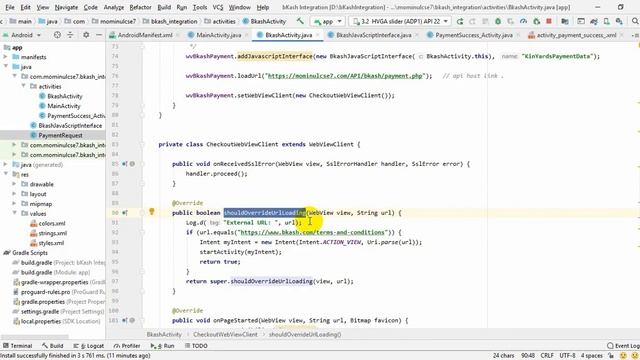
Task: Hide the Project panel with minus icon
Action: 99,35
